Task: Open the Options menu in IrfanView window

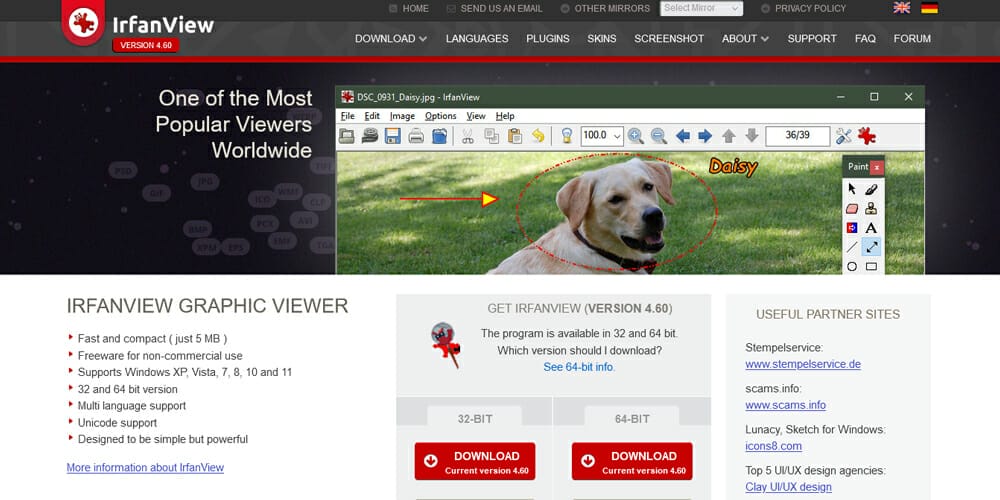Action: point(441,116)
